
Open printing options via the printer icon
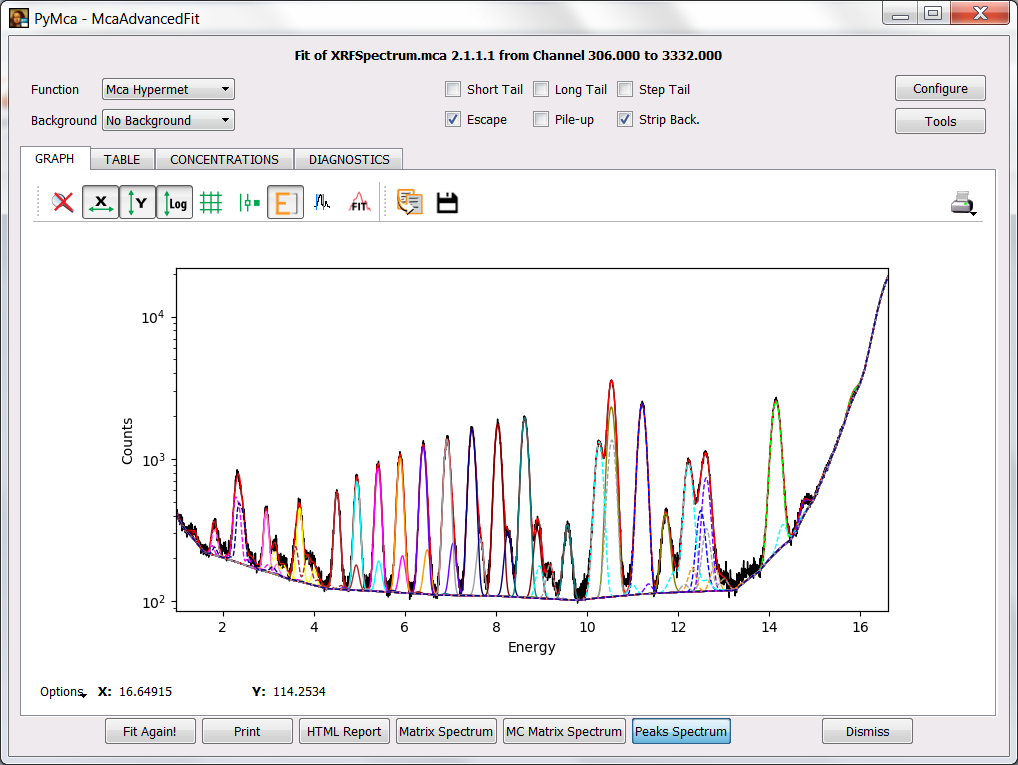click(x=962, y=202)
